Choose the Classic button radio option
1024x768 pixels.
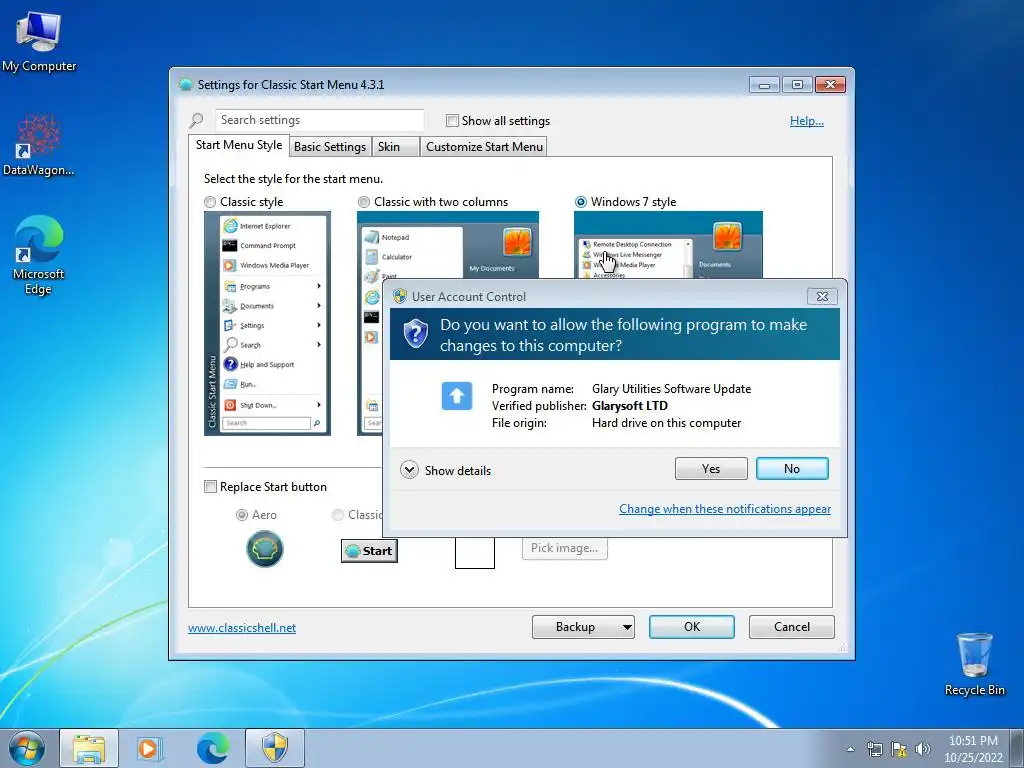point(338,515)
